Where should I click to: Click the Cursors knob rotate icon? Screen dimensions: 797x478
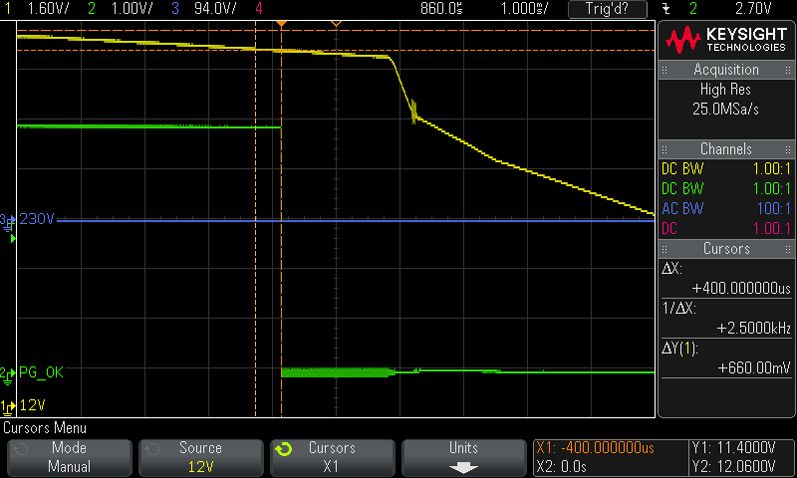(x=283, y=449)
